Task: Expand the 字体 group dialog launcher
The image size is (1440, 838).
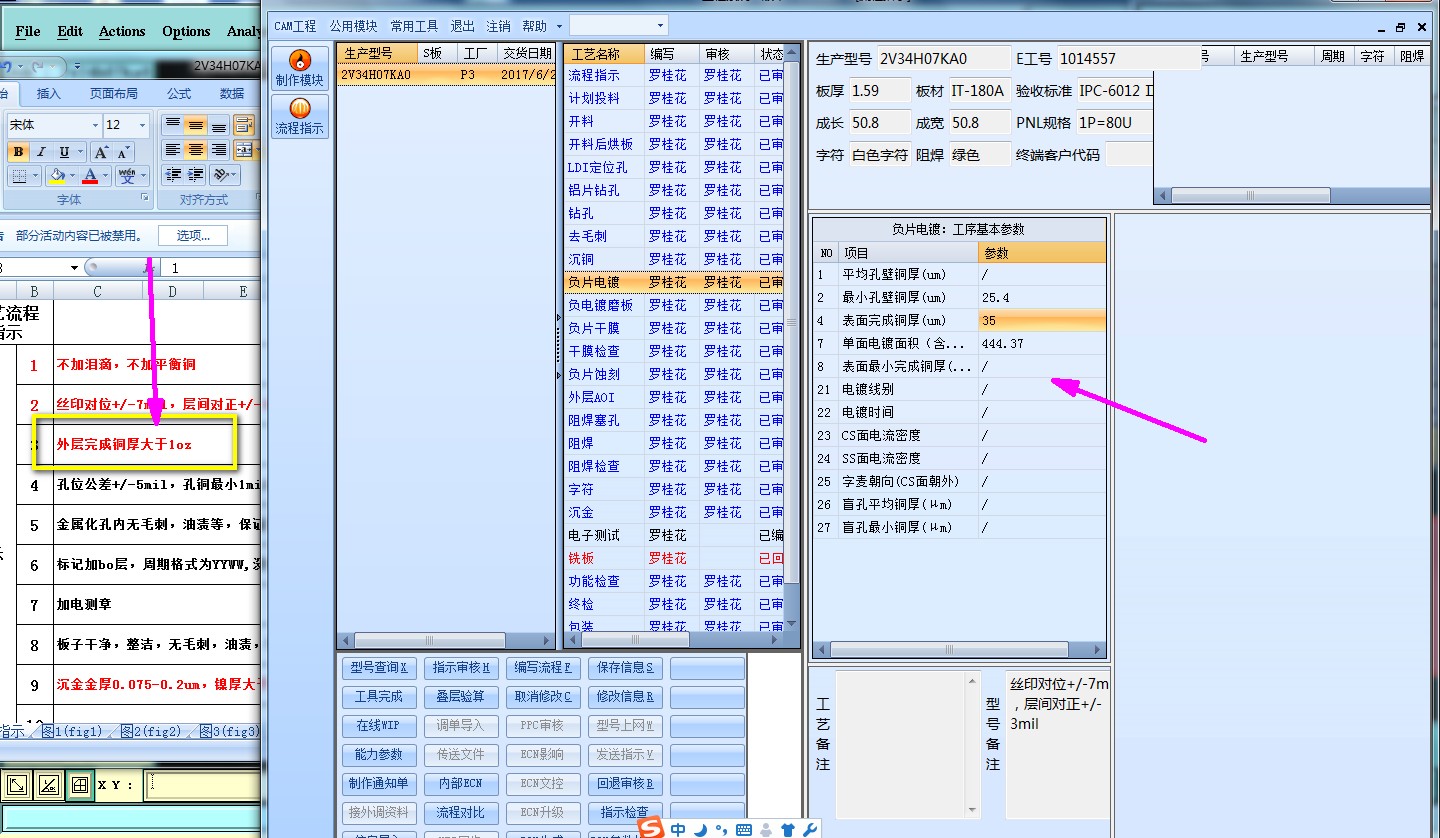Action: (x=146, y=199)
